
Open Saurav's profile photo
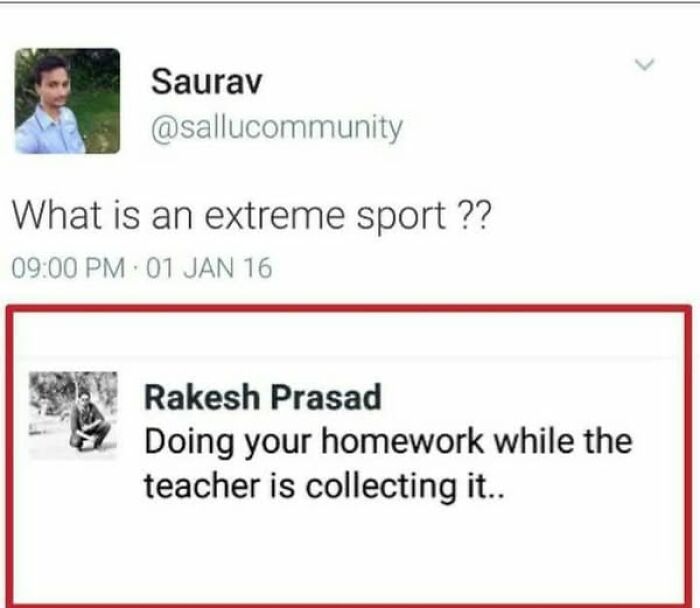[x=67, y=101]
